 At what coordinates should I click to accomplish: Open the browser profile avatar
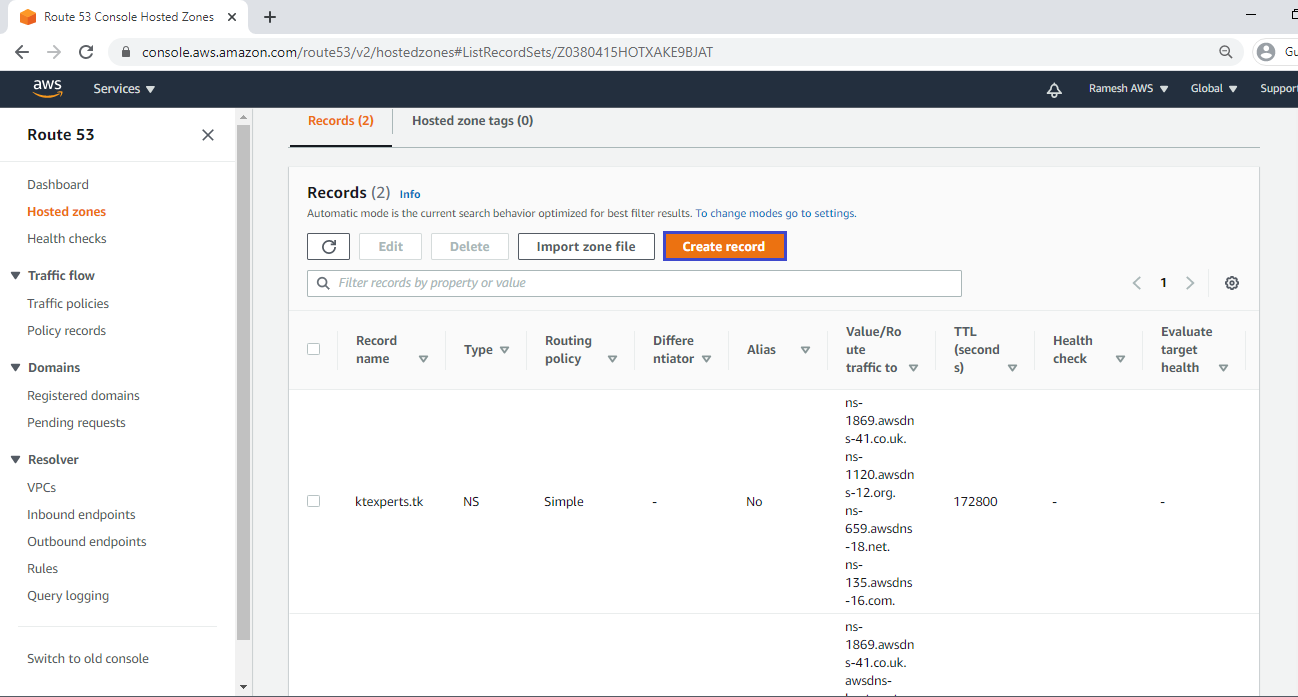tap(1266, 52)
